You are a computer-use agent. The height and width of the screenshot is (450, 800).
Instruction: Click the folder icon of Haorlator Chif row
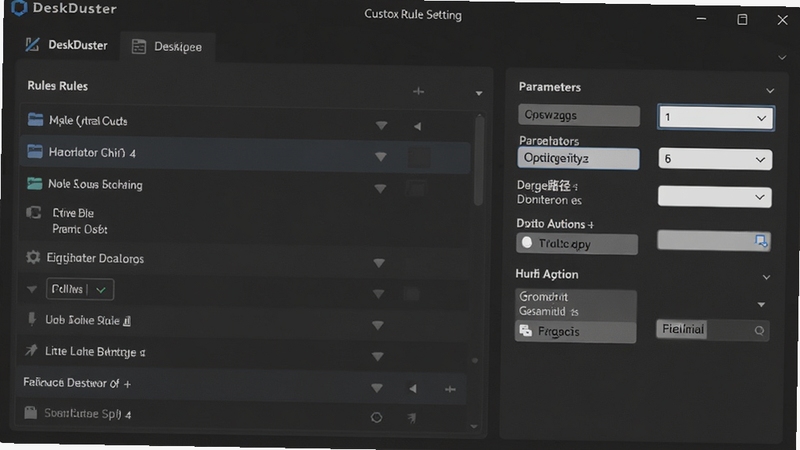click(x=35, y=152)
